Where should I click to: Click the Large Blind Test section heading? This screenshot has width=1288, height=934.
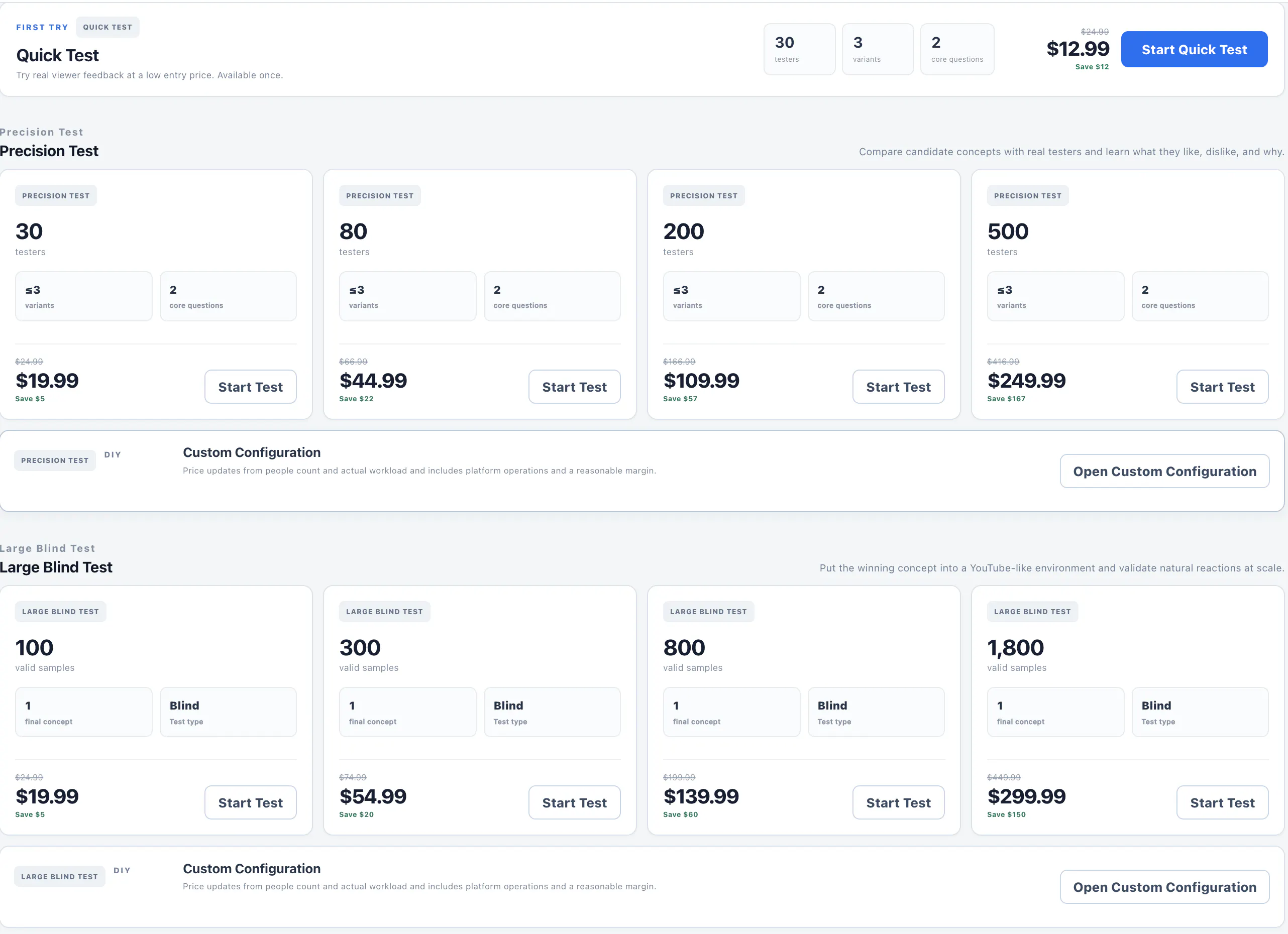tap(56, 567)
